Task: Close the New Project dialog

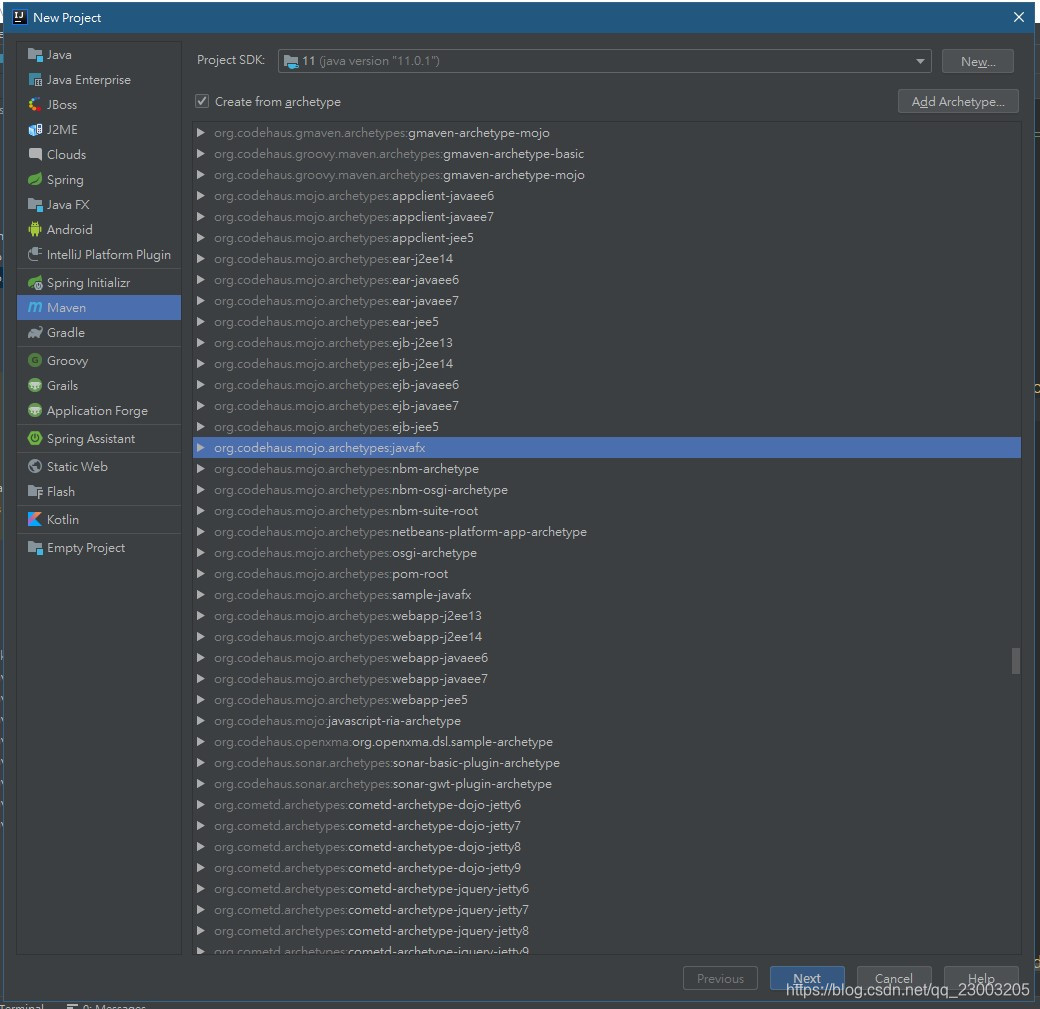Action: (x=1019, y=17)
